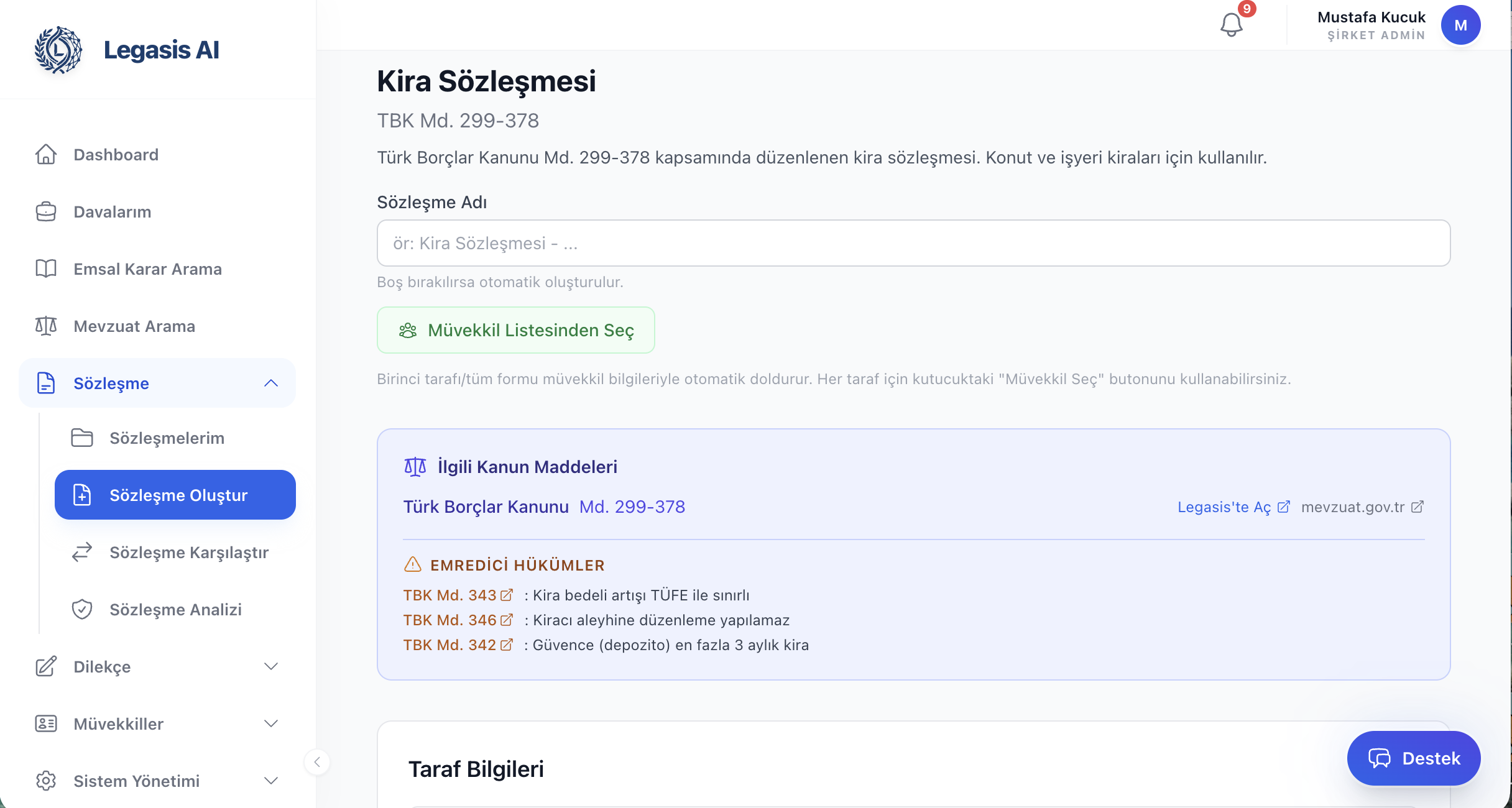Click the Davalarım briefcase icon
The width and height of the screenshot is (1512, 808).
pyautogui.click(x=46, y=211)
